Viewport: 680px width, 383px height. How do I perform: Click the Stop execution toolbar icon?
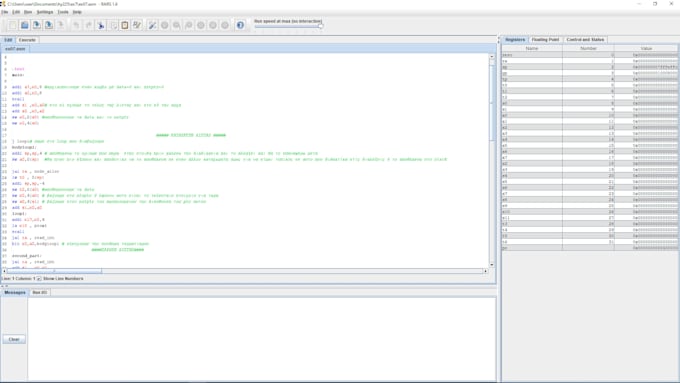(x=213, y=25)
